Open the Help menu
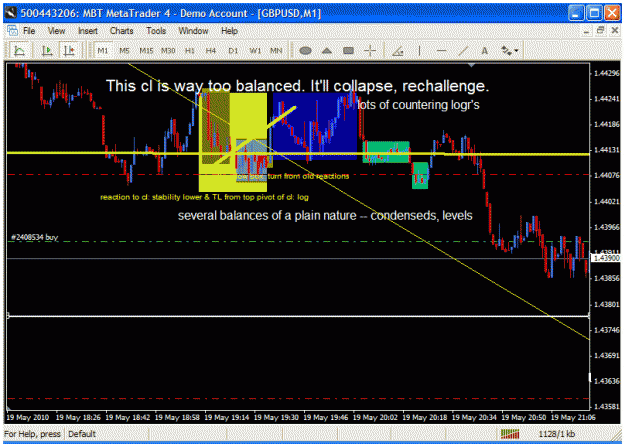The width and height of the screenshot is (625, 444). (x=230, y=31)
